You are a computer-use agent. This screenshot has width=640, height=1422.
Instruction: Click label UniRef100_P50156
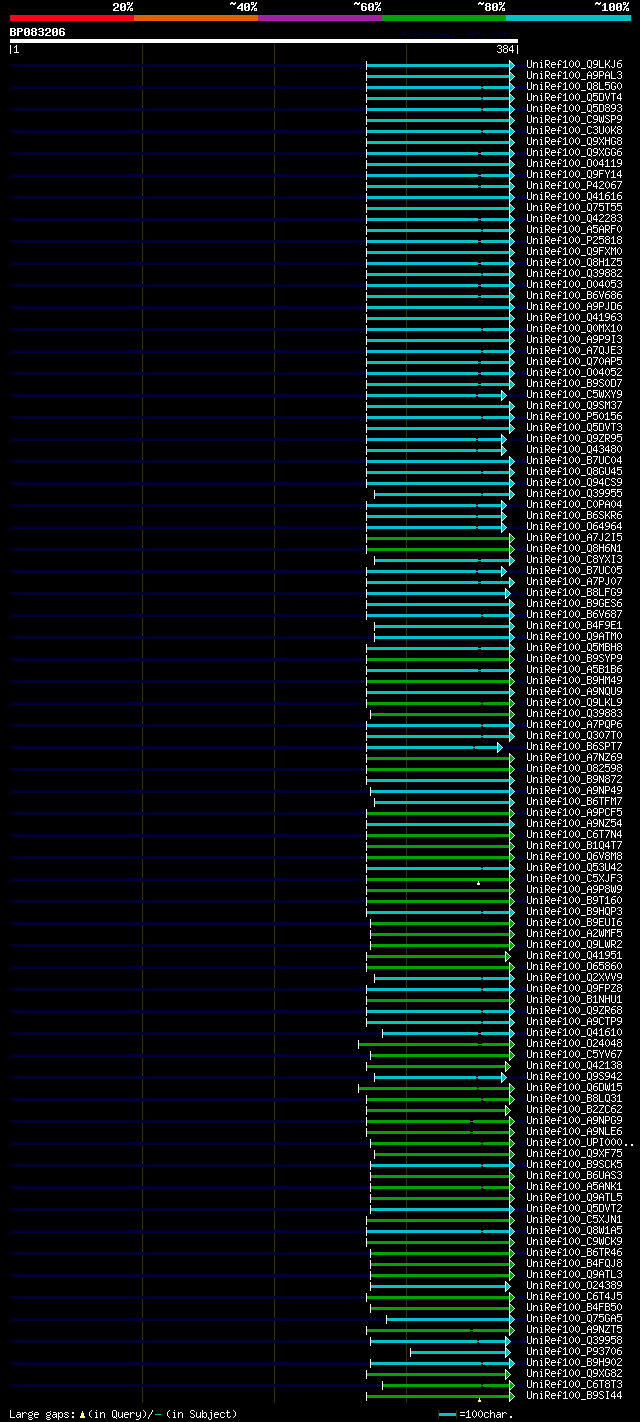pyautogui.click(x=574, y=416)
